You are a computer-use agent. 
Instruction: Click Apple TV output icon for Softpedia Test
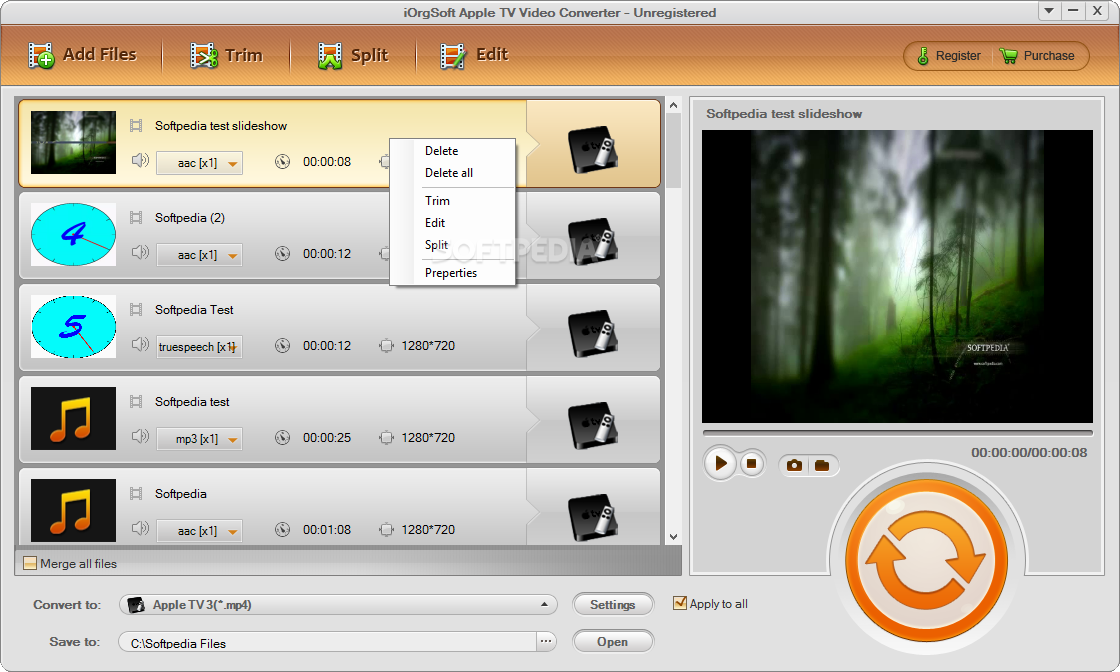pos(592,334)
